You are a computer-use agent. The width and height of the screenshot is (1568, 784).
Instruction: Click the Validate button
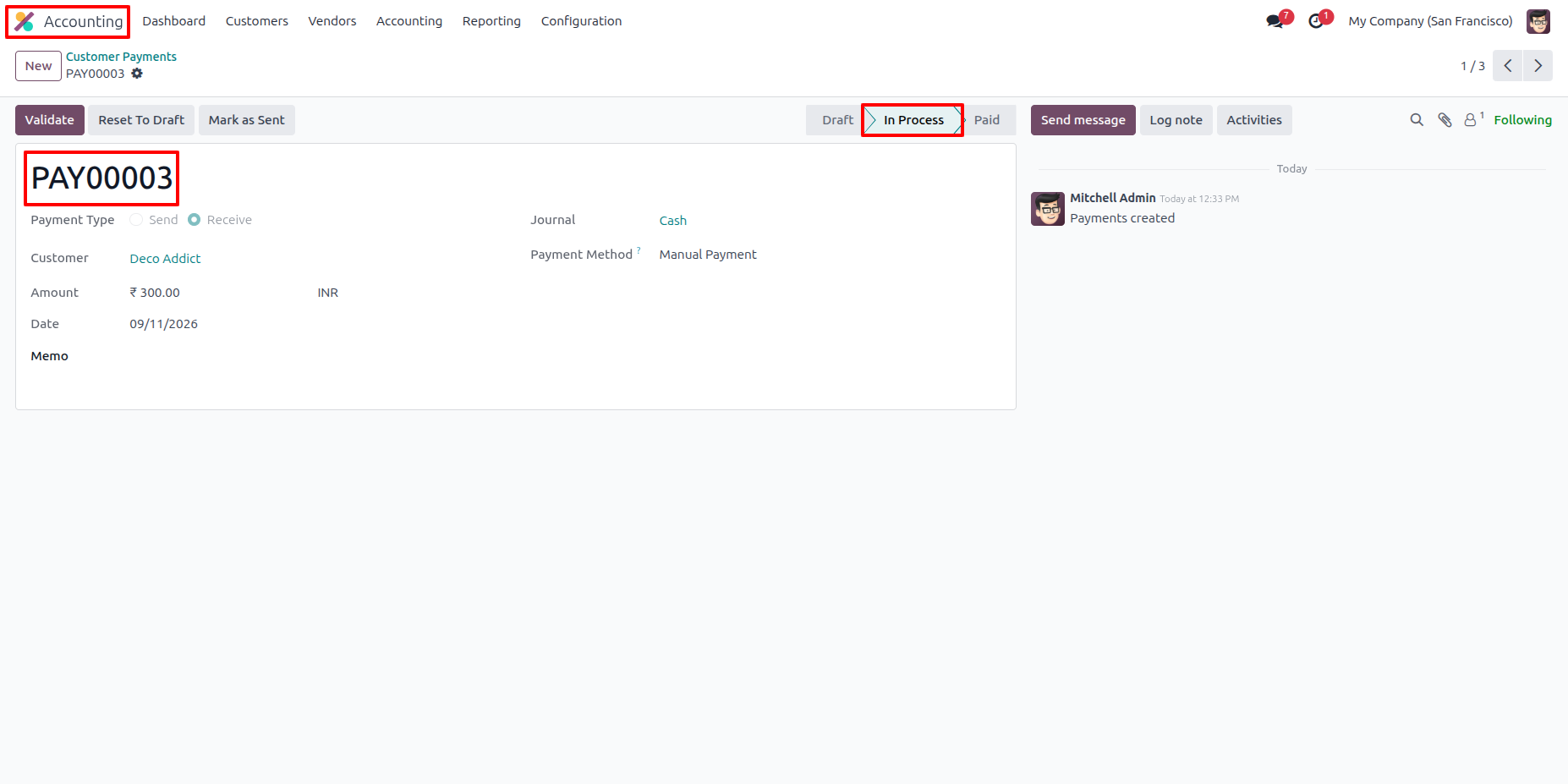point(50,120)
